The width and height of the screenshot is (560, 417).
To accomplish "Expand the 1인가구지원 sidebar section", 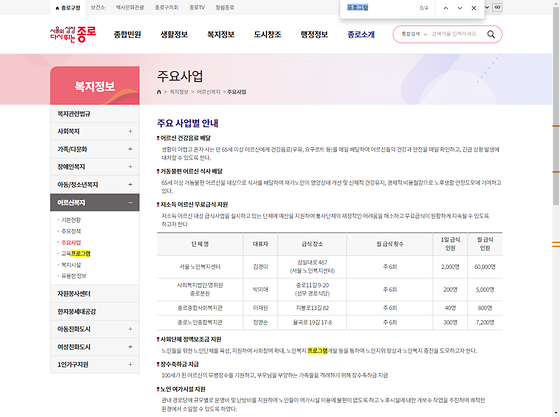I will (130, 365).
